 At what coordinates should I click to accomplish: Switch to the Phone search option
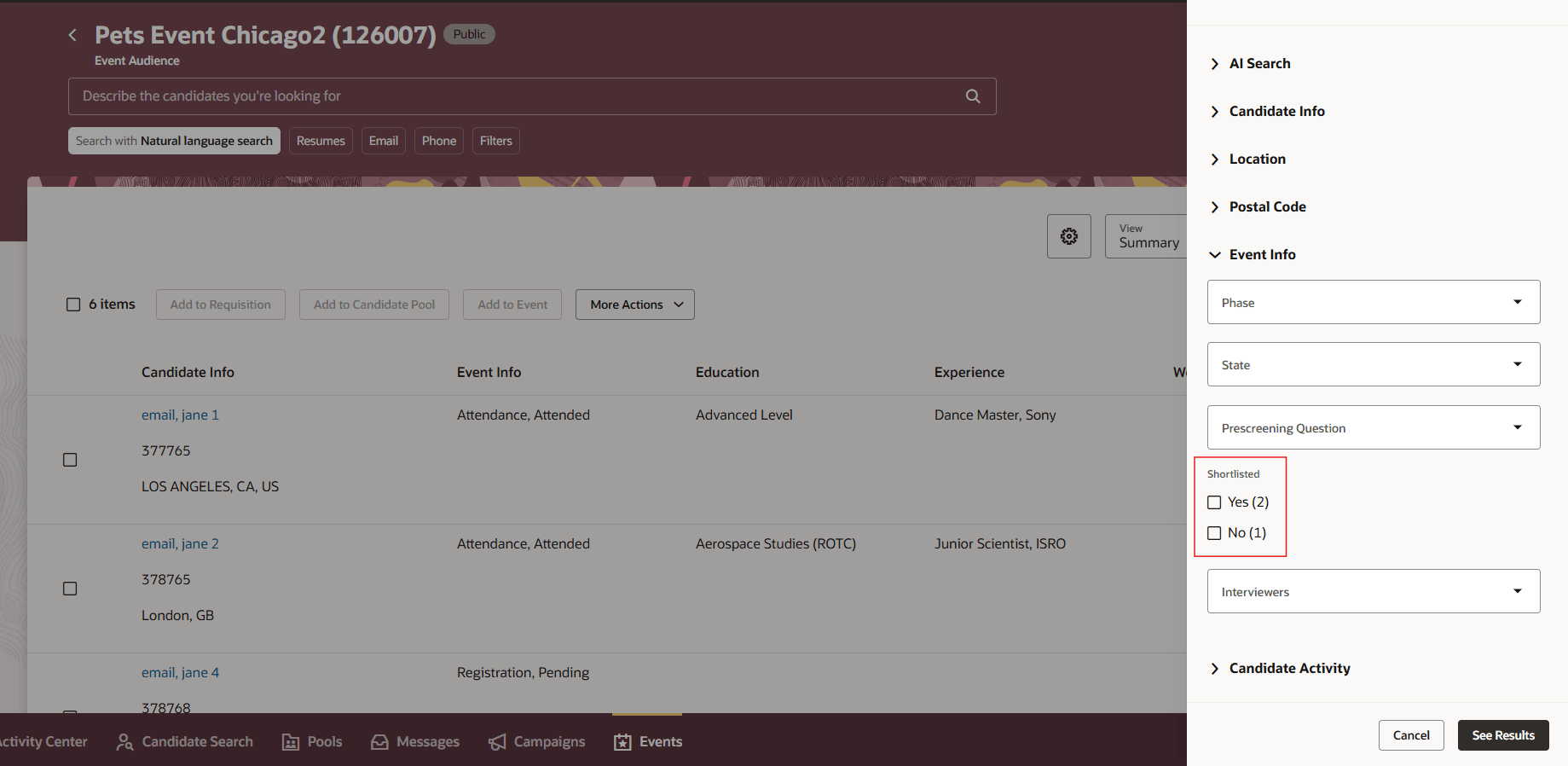[439, 141]
